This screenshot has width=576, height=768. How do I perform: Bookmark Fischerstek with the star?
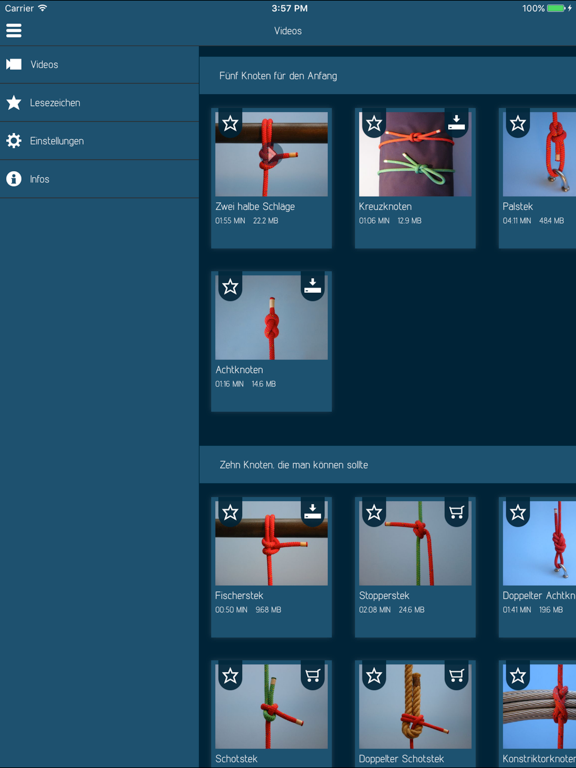point(230,512)
